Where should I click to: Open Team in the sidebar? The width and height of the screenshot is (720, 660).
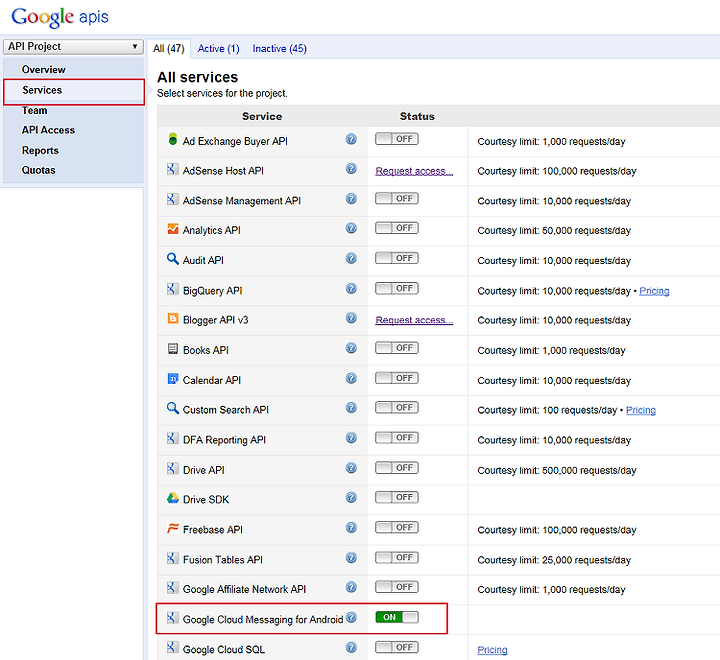point(34,111)
